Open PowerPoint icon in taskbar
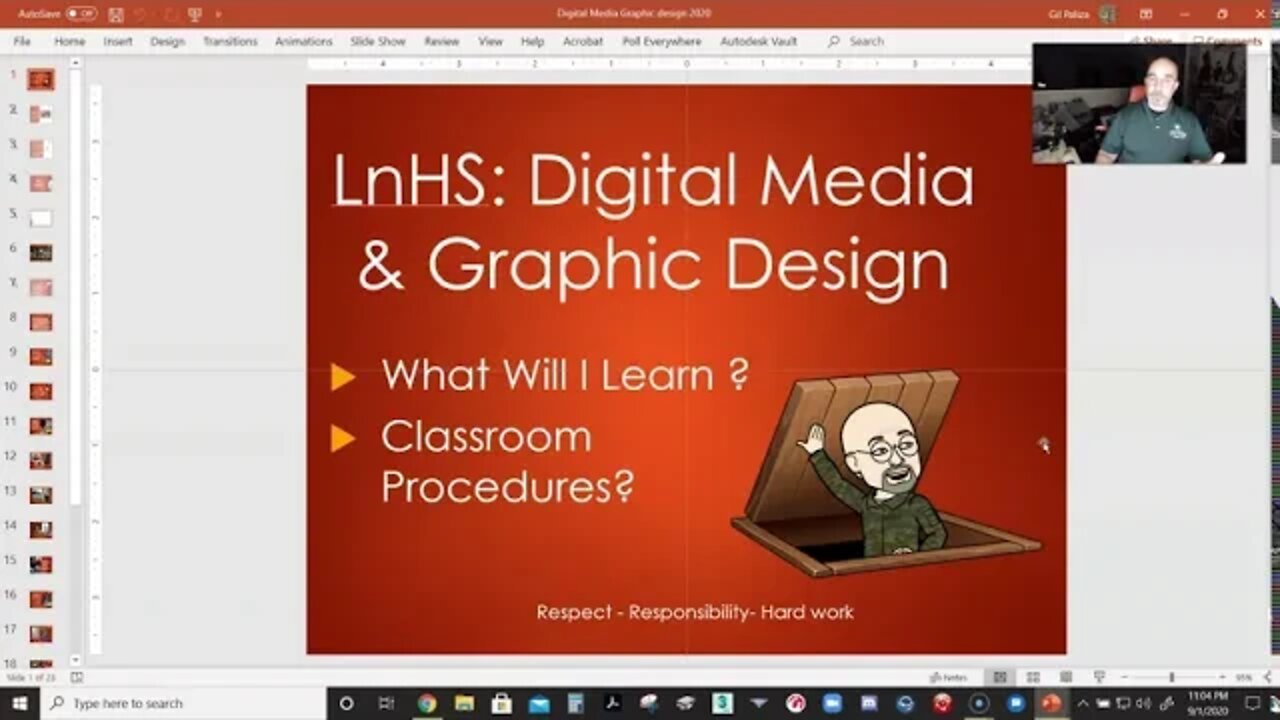 (x=1050, y=703)
